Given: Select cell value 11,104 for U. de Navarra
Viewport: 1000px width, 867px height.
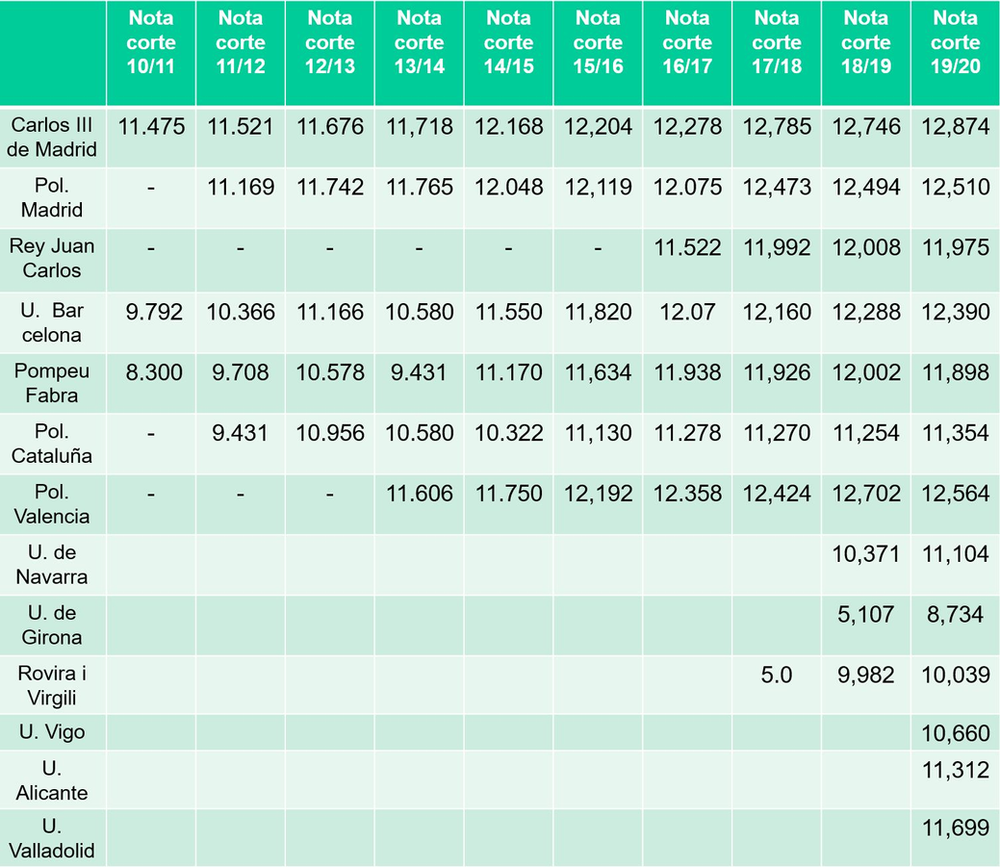Looking at the screenshot, I should pos(955,554).
